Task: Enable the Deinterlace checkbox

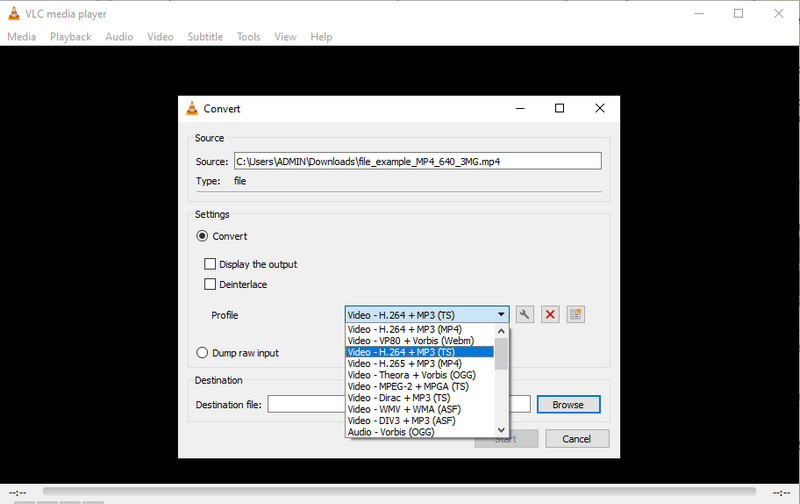Action: pyautogui.click(x=210, y=285)
